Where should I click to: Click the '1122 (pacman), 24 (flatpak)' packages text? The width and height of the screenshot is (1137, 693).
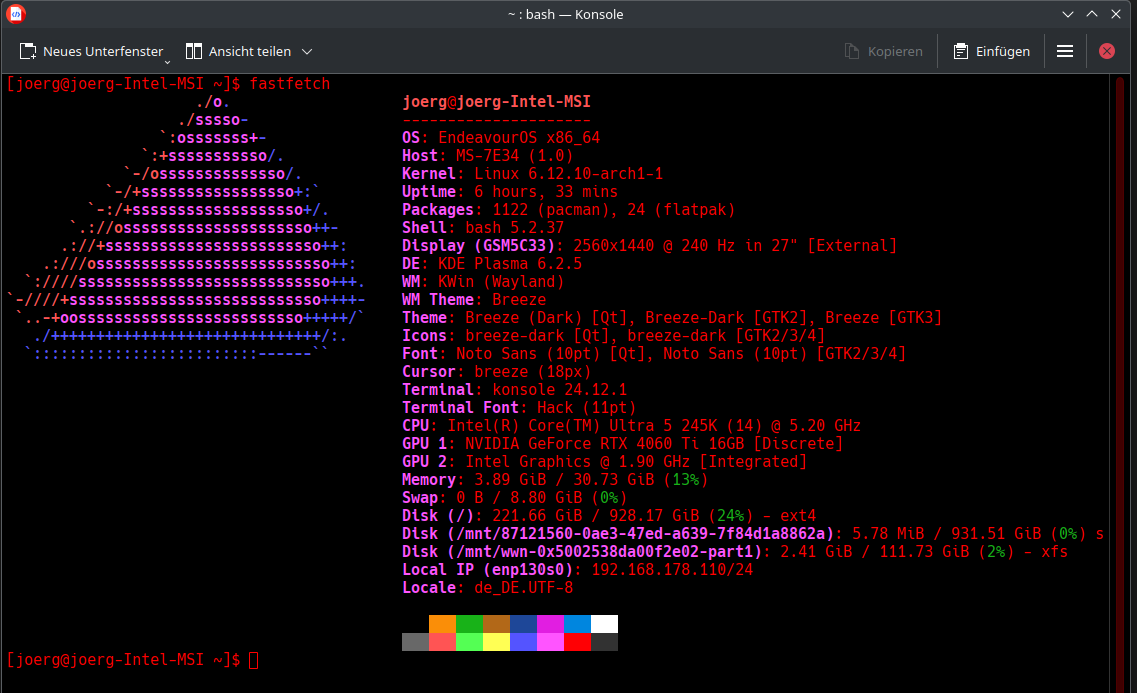pyautogui.click(x=613, y=210)
